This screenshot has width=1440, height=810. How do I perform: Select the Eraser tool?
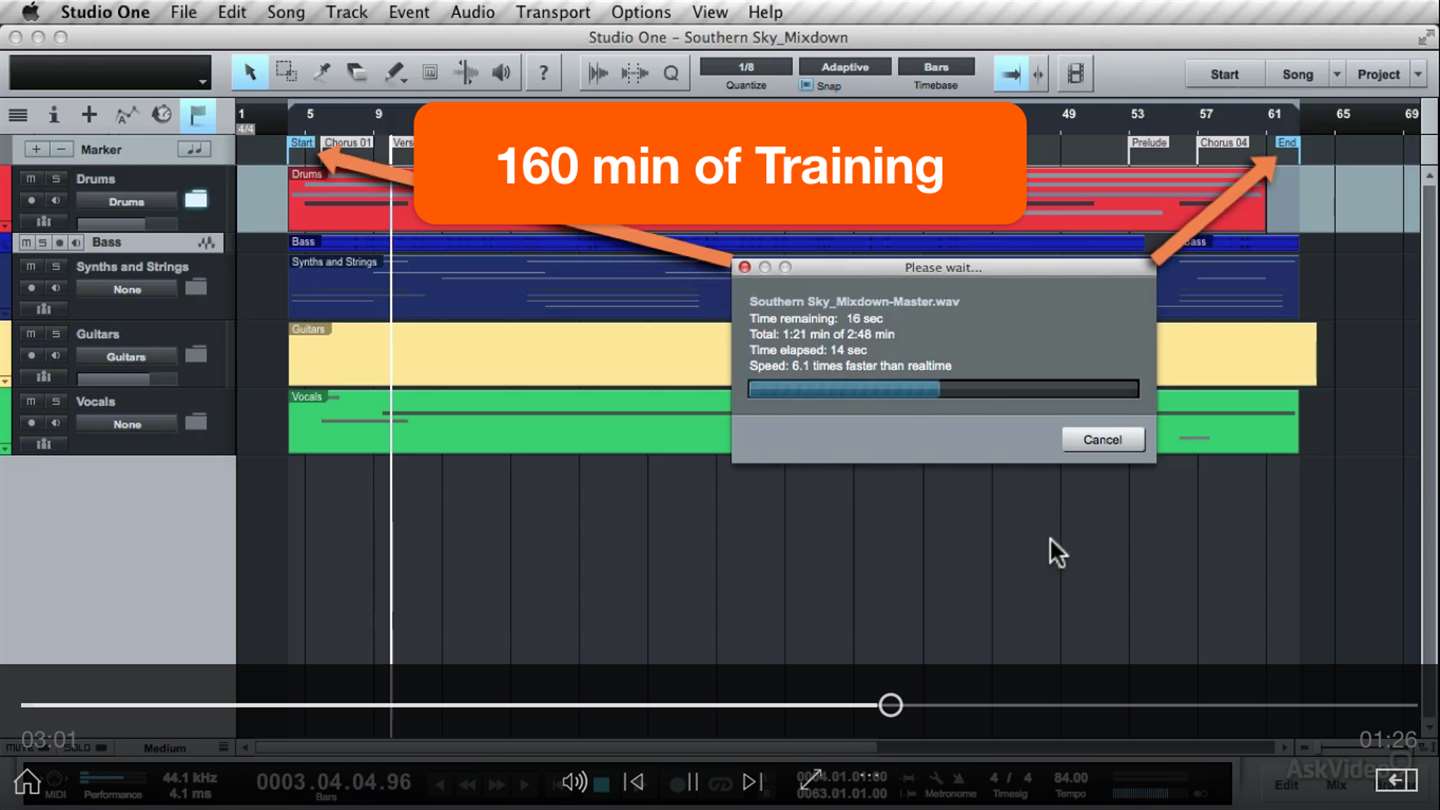[x=358, y=73]
